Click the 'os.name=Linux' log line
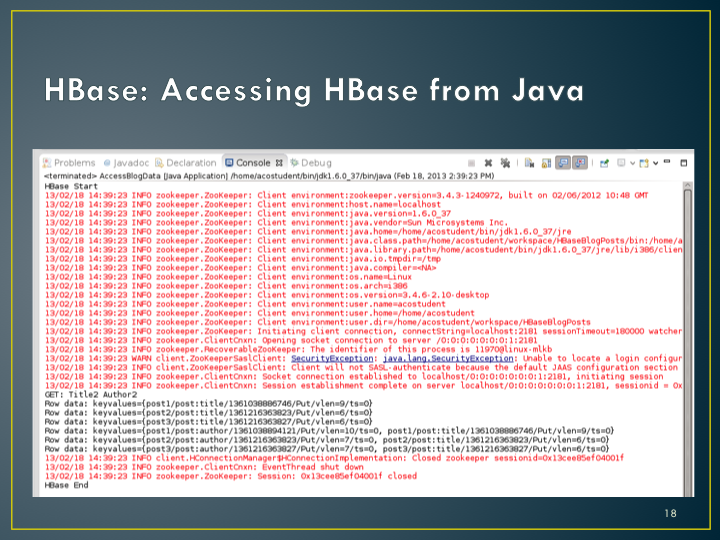This screenshot has height=540, width=720. tap(228, 277)
